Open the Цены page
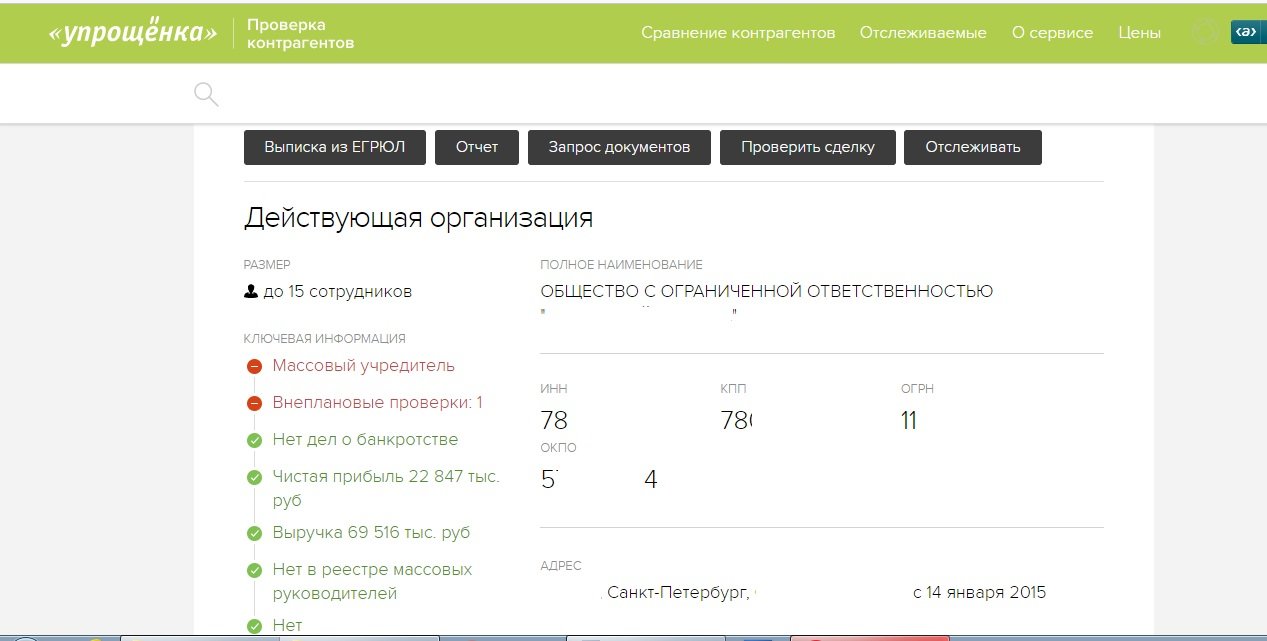 tap(1139, 33)
